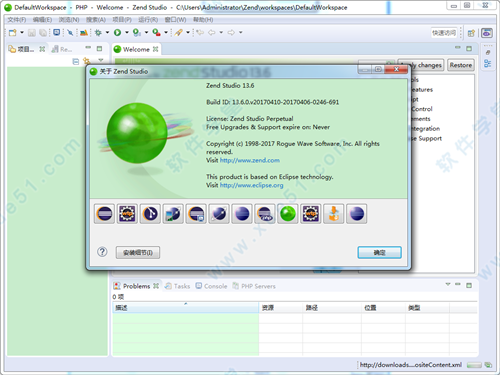Click the Search flashlight toolbar icon
This screenshot has height=375, width=500.
click(179, 32)
